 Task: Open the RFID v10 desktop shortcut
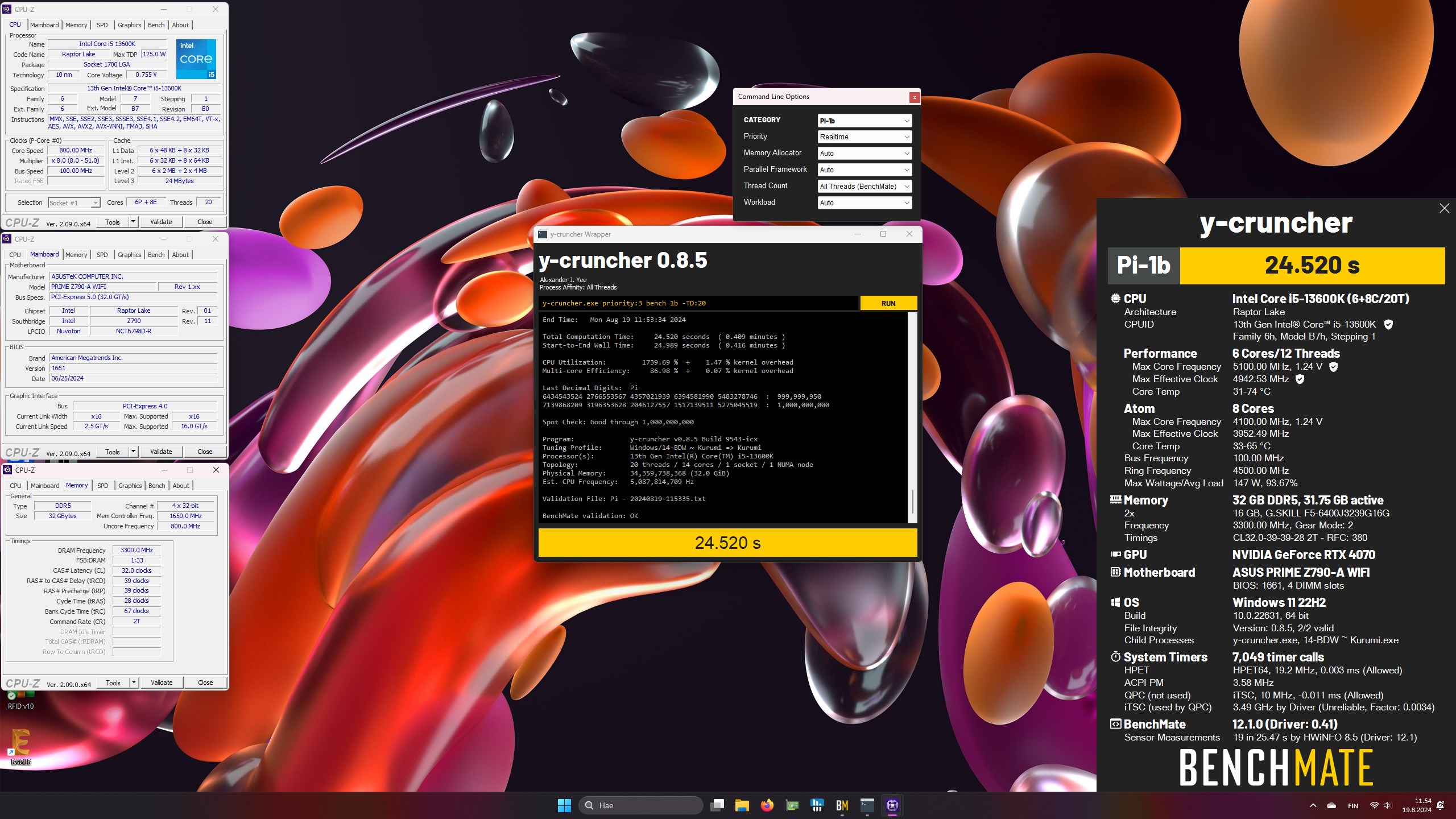click(x=20, y=700)
